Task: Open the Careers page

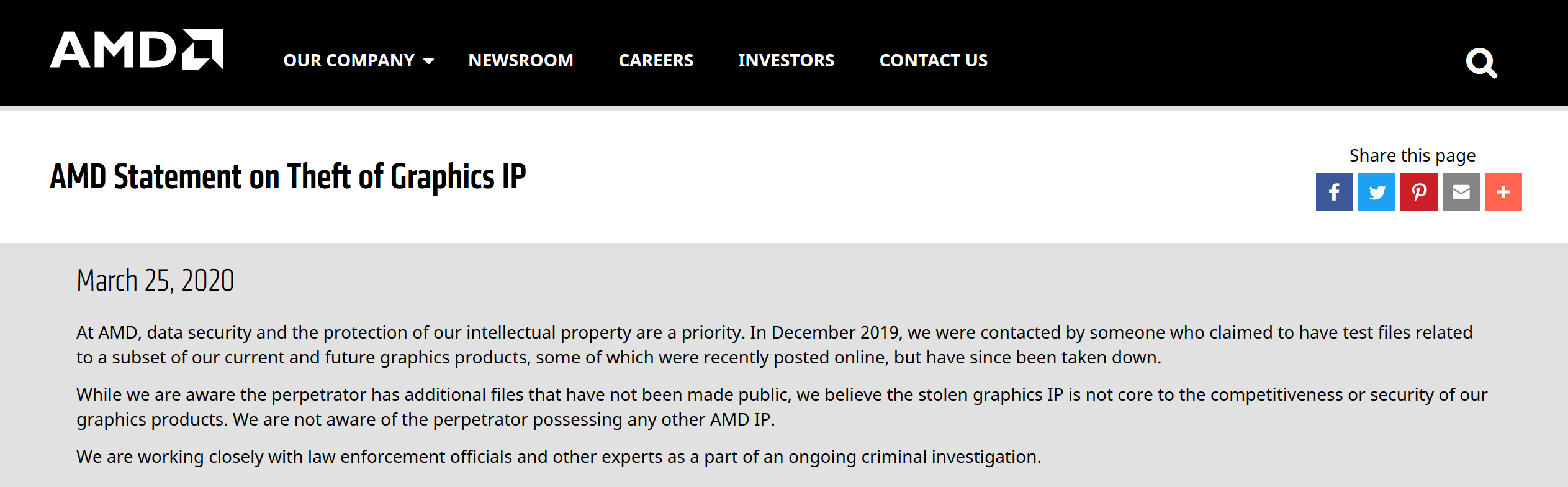Action: [x=656, y=60]
